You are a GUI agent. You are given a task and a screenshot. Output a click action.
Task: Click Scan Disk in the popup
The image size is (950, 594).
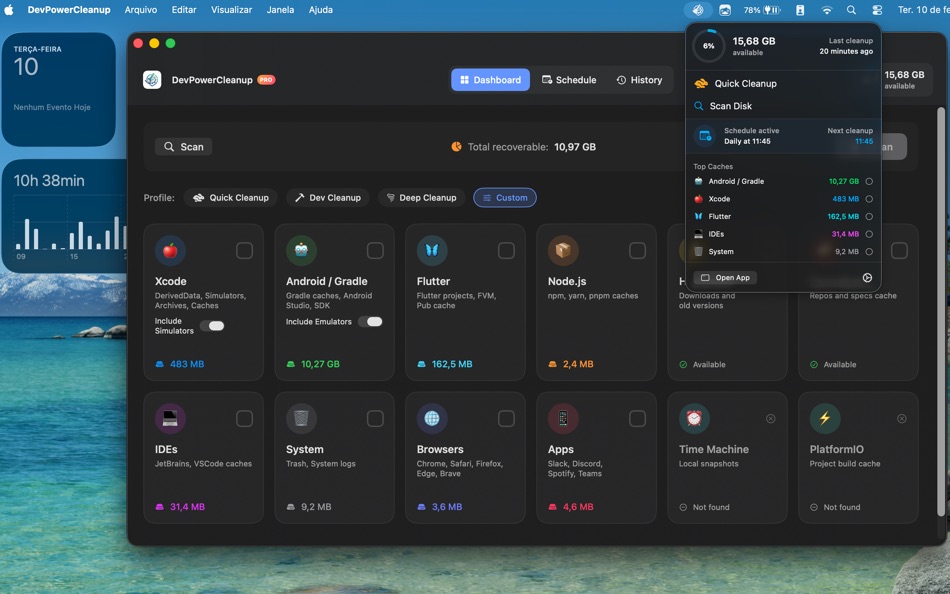click(783, 106)
